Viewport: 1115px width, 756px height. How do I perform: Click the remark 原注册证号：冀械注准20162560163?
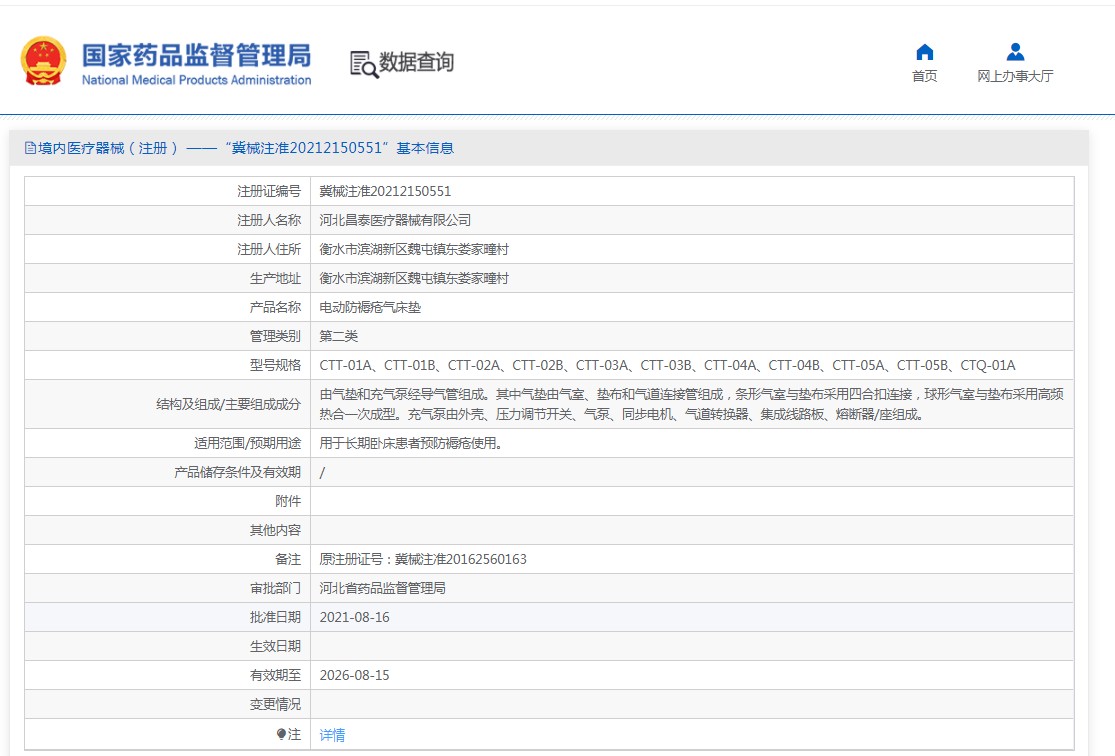423,560
